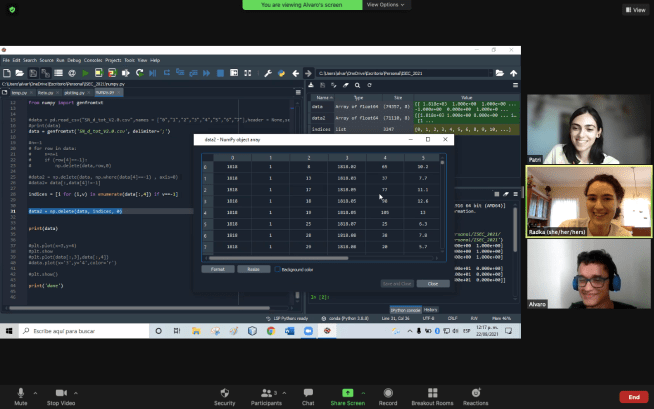Open the Reactions menu
The width and height of the screenshot is (654, 409).
point(475,392)
